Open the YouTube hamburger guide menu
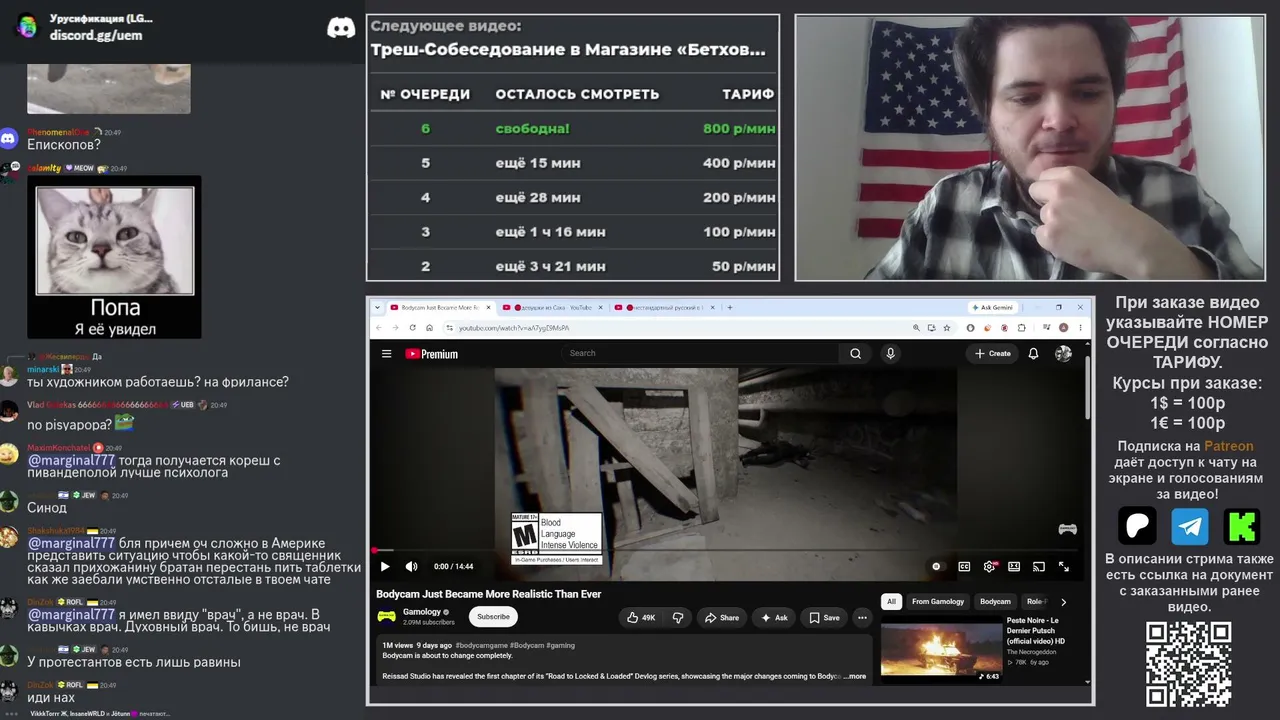This screenshot has width=1280, height=720. coord(386,353)
